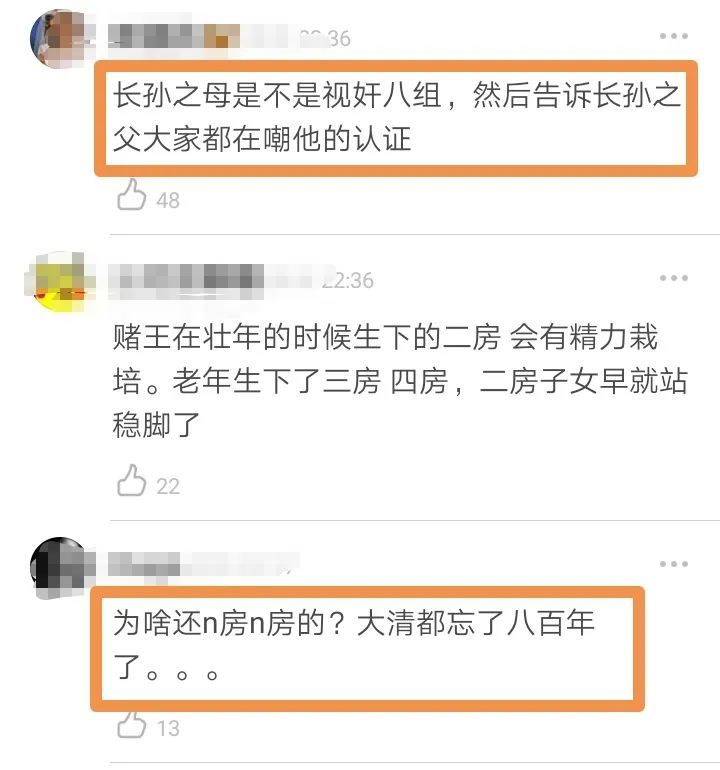Like the comment with 22 likes
720x770 pixels.
pyautogui.click(x=132, y=480)
